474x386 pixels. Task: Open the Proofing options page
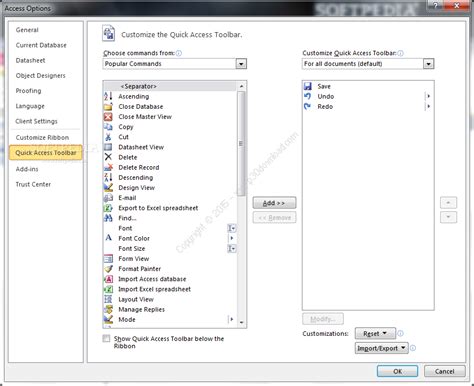click(x=28, y=91)
